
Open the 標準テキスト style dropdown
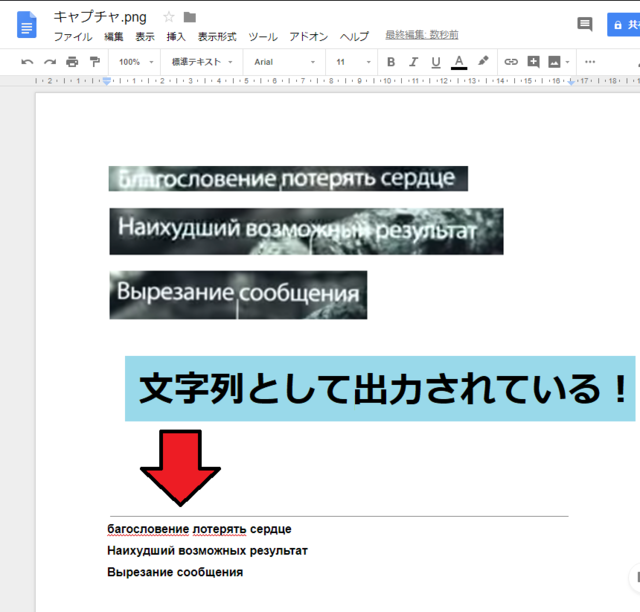tap(202, 62)
